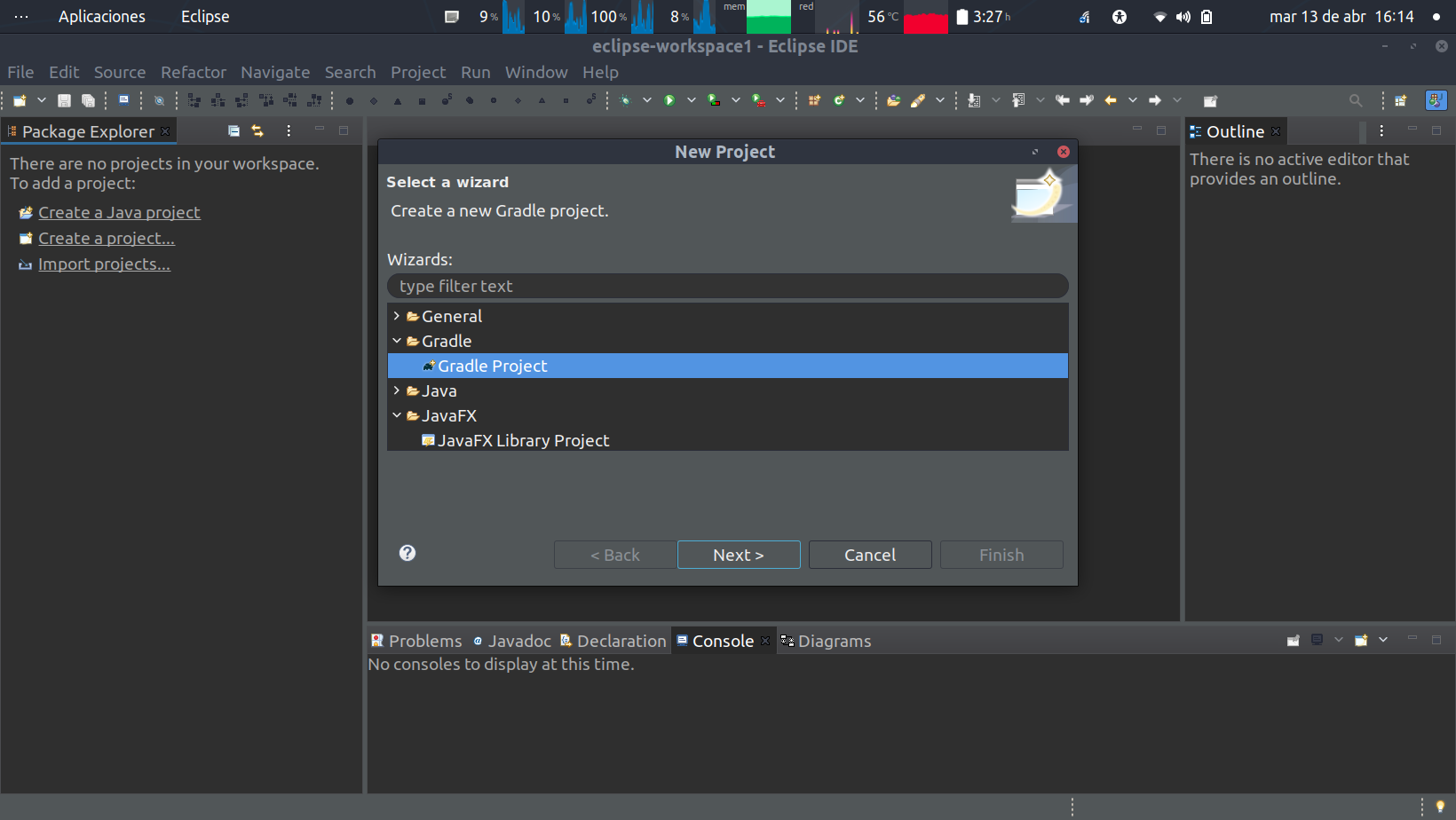Click the Next Annotation icon
The image size is (1456, 820).
coord(974,100)
